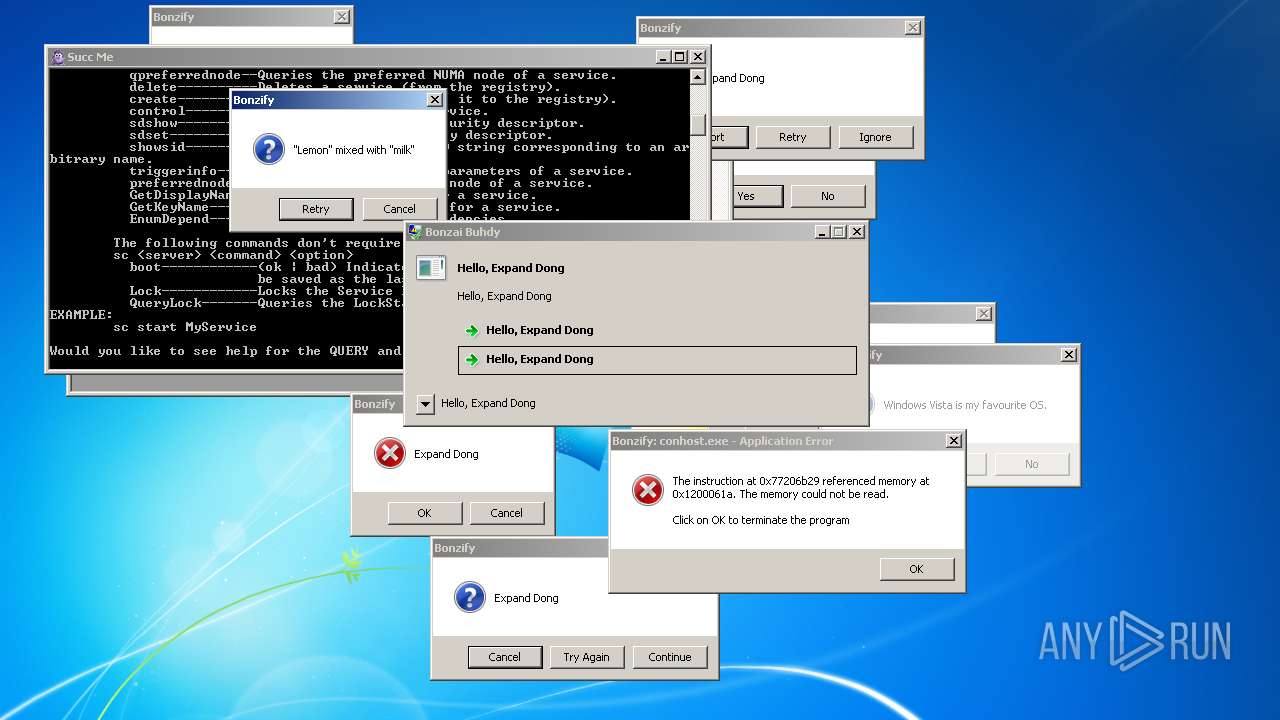Expand details arrow in Bonzai Buhdy dialog
The width and height of the screenshot is (1280, 720).
tap(425, 404)
